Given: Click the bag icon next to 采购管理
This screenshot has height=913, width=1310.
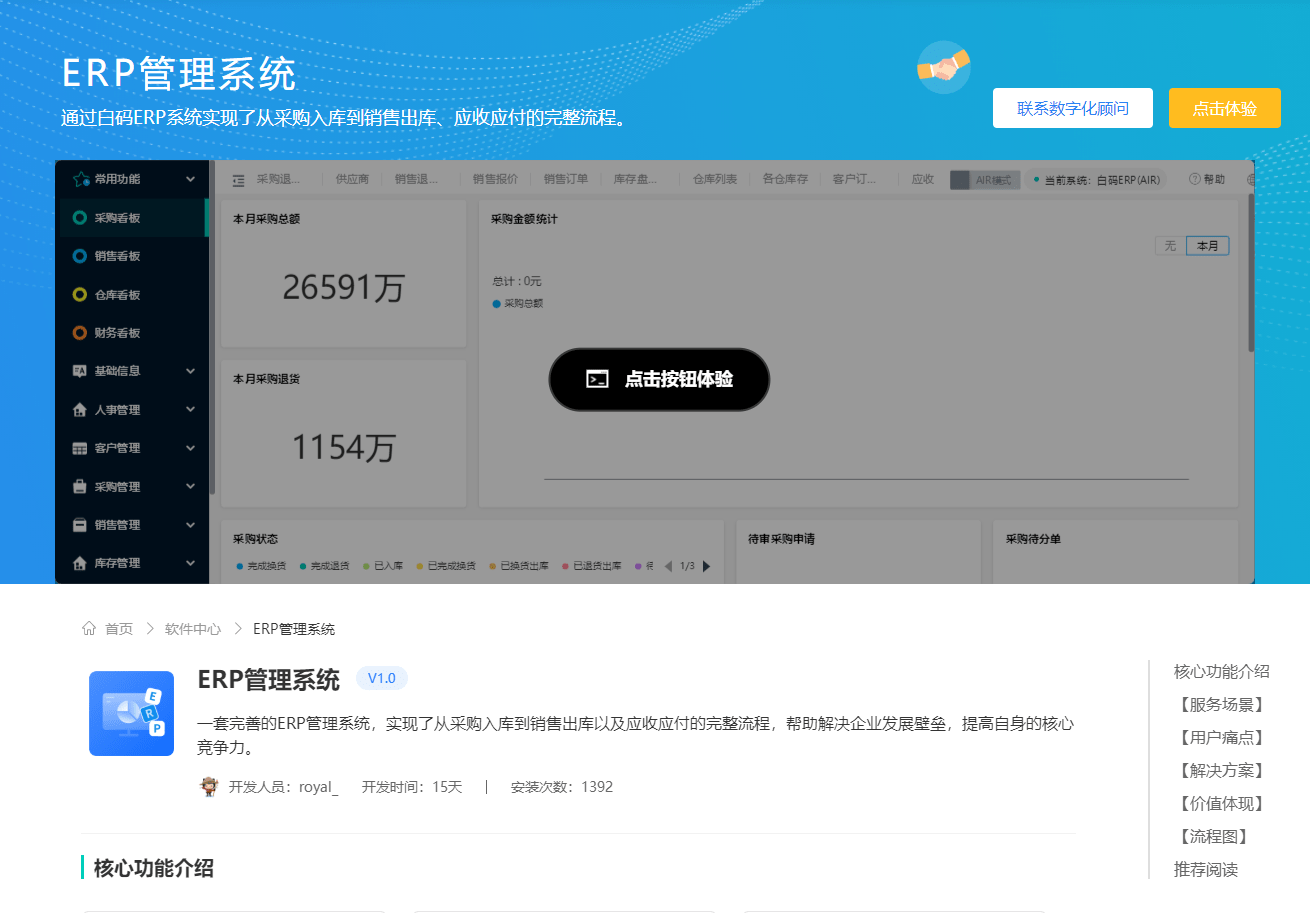Looking at the screenshot, I should [80, 487].
